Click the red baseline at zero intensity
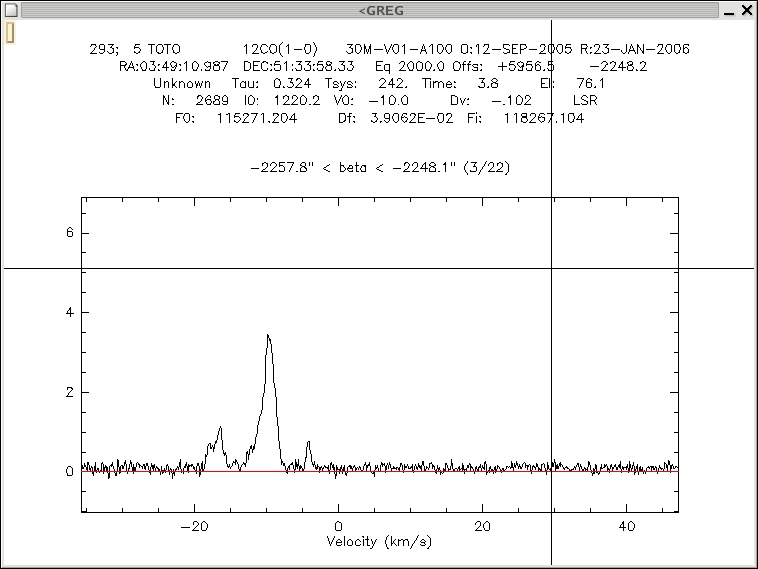 (x=450, y=471)
